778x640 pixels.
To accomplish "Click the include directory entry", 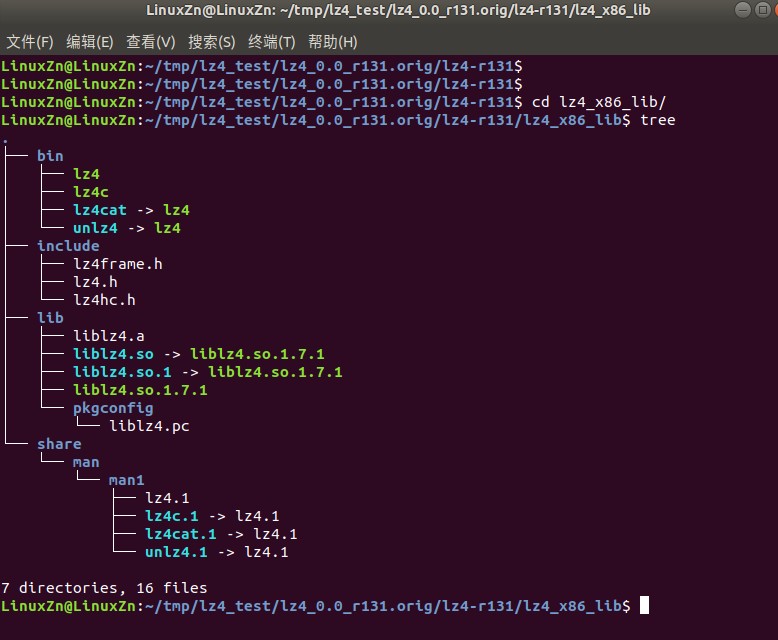I will (x=68, y=246).
